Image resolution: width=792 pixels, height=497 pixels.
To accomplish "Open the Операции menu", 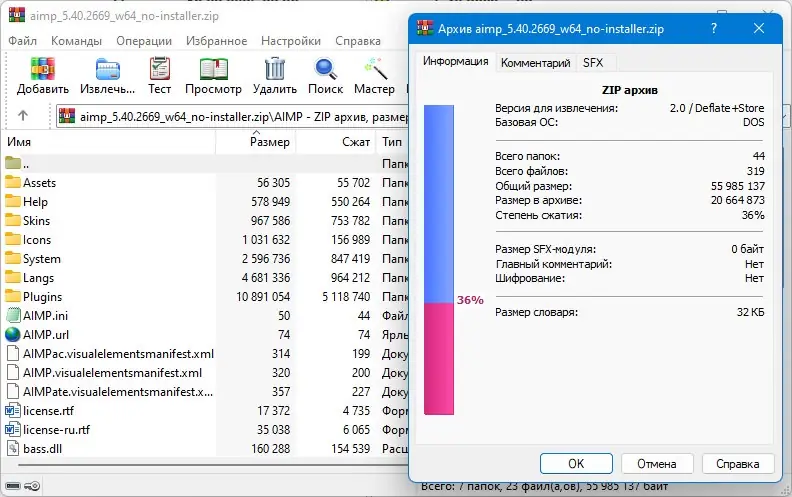I will pyautogui.click(x=144, y=41).
